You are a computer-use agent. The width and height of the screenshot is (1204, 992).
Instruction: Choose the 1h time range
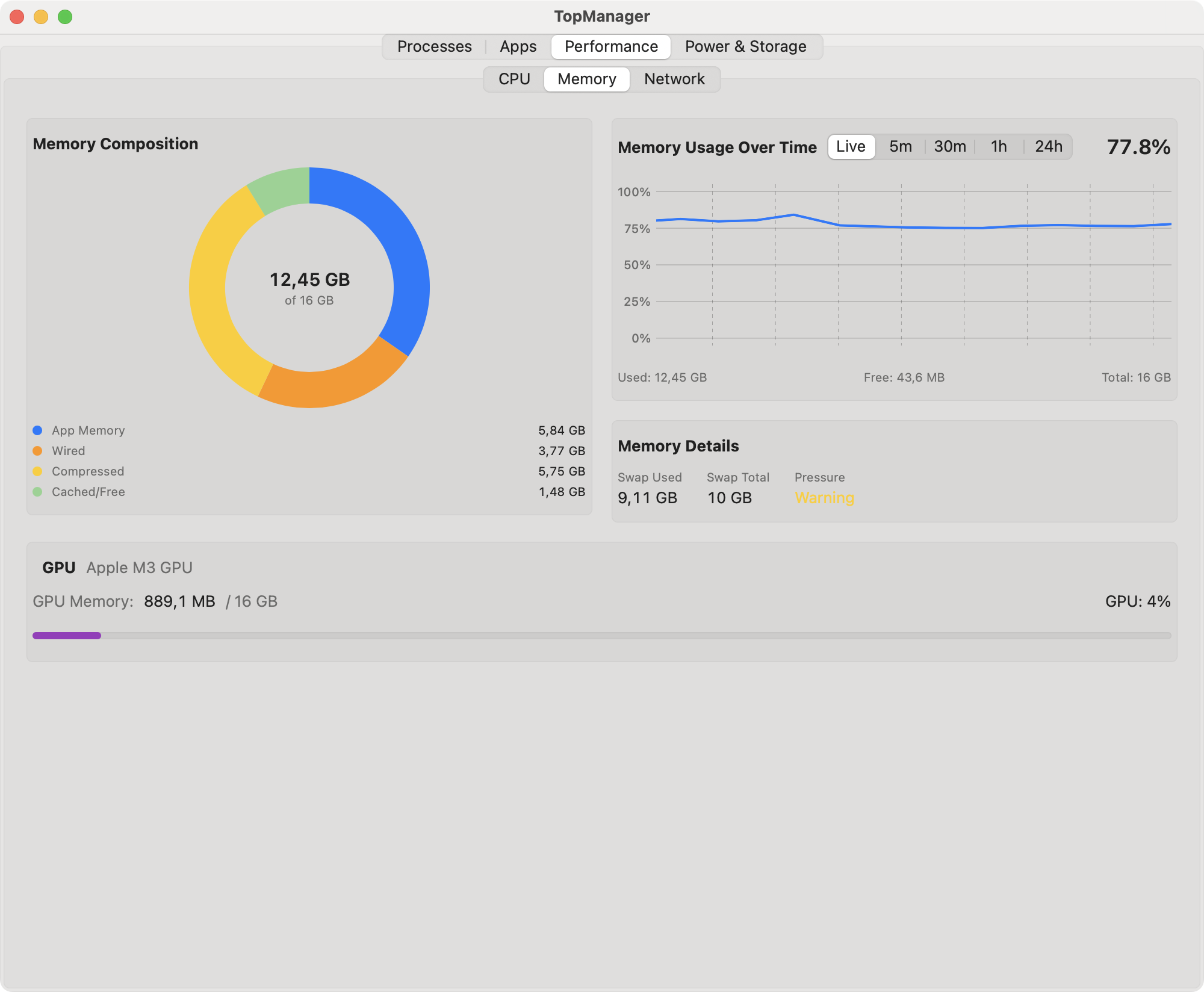[x=999, y=146]
